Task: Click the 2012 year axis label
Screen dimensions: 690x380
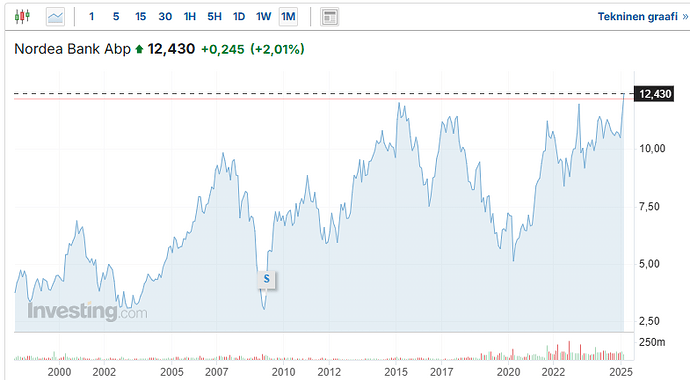Action: [x=329, y=372]
